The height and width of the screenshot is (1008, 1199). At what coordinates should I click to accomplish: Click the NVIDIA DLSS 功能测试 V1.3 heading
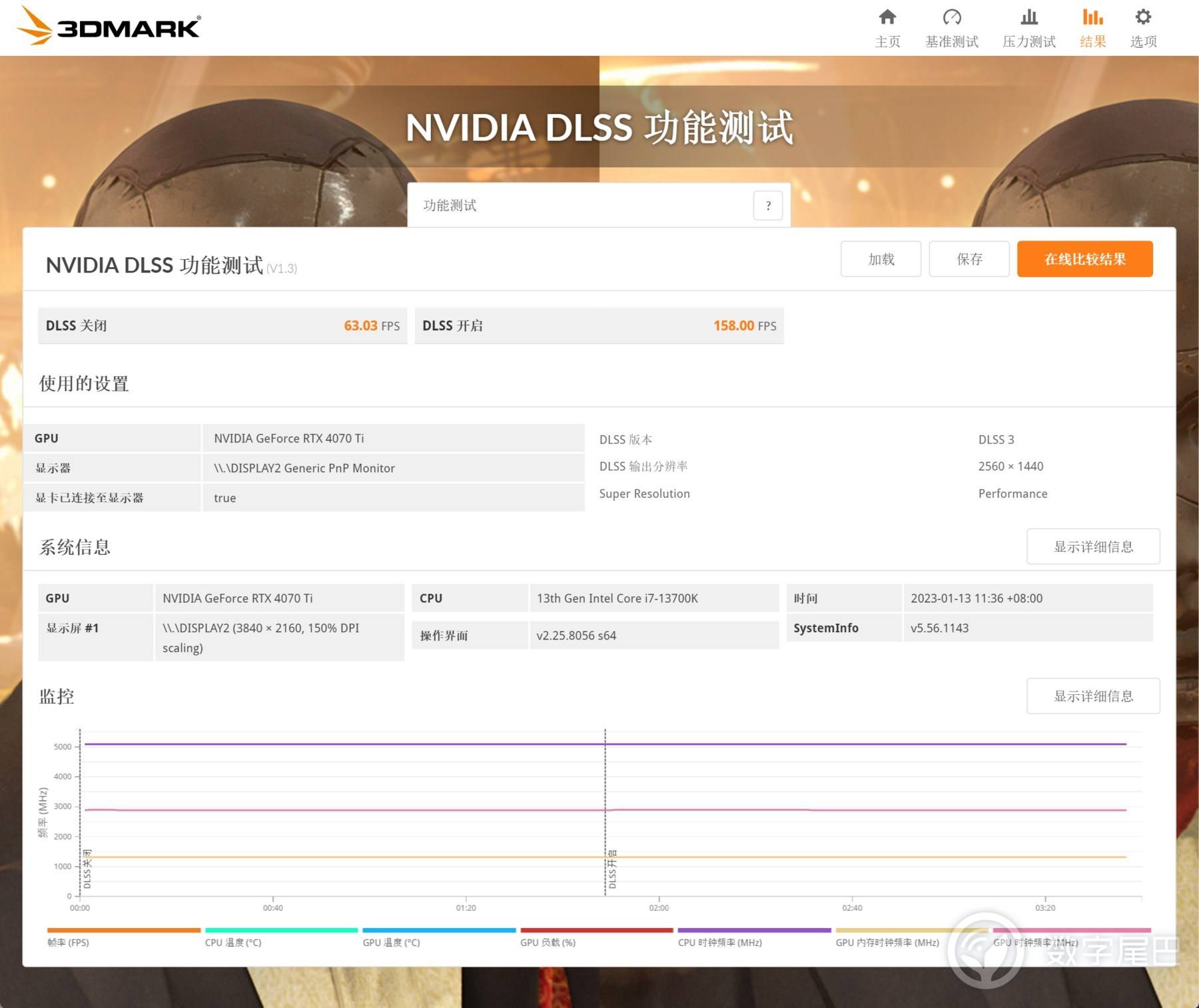click(171, 265)
